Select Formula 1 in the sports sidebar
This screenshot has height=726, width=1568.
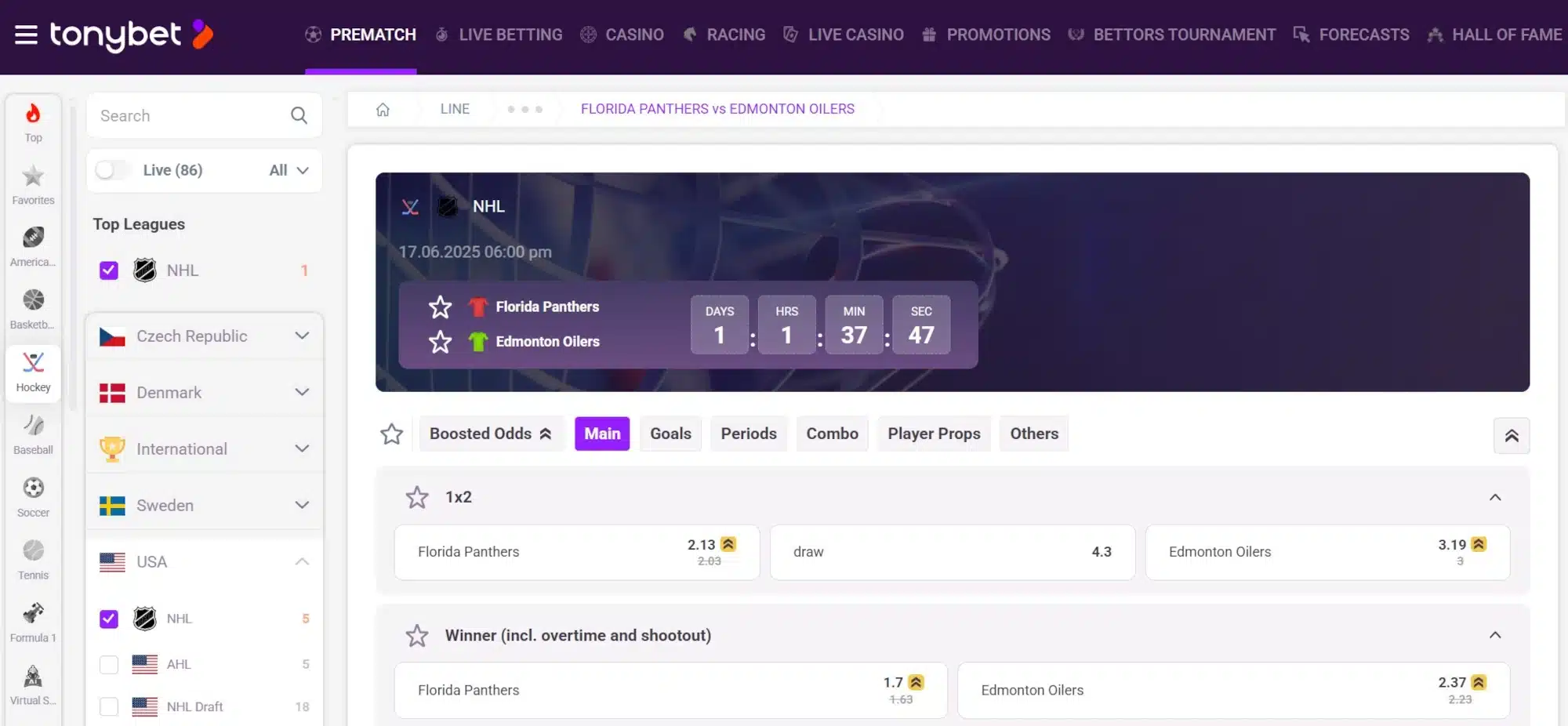click(33, 623)
